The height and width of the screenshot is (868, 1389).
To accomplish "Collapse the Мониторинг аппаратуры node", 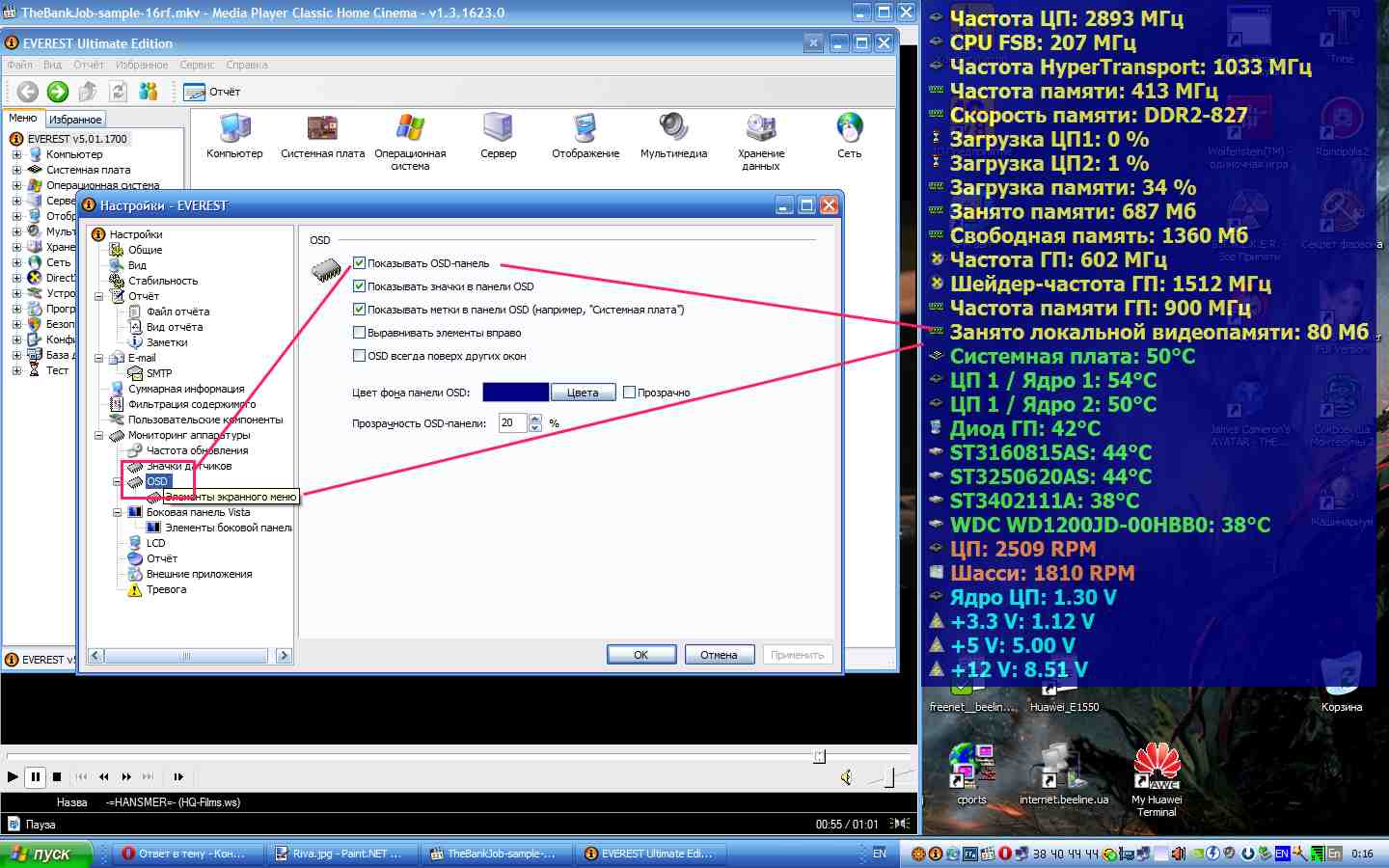I will point(98,435).
